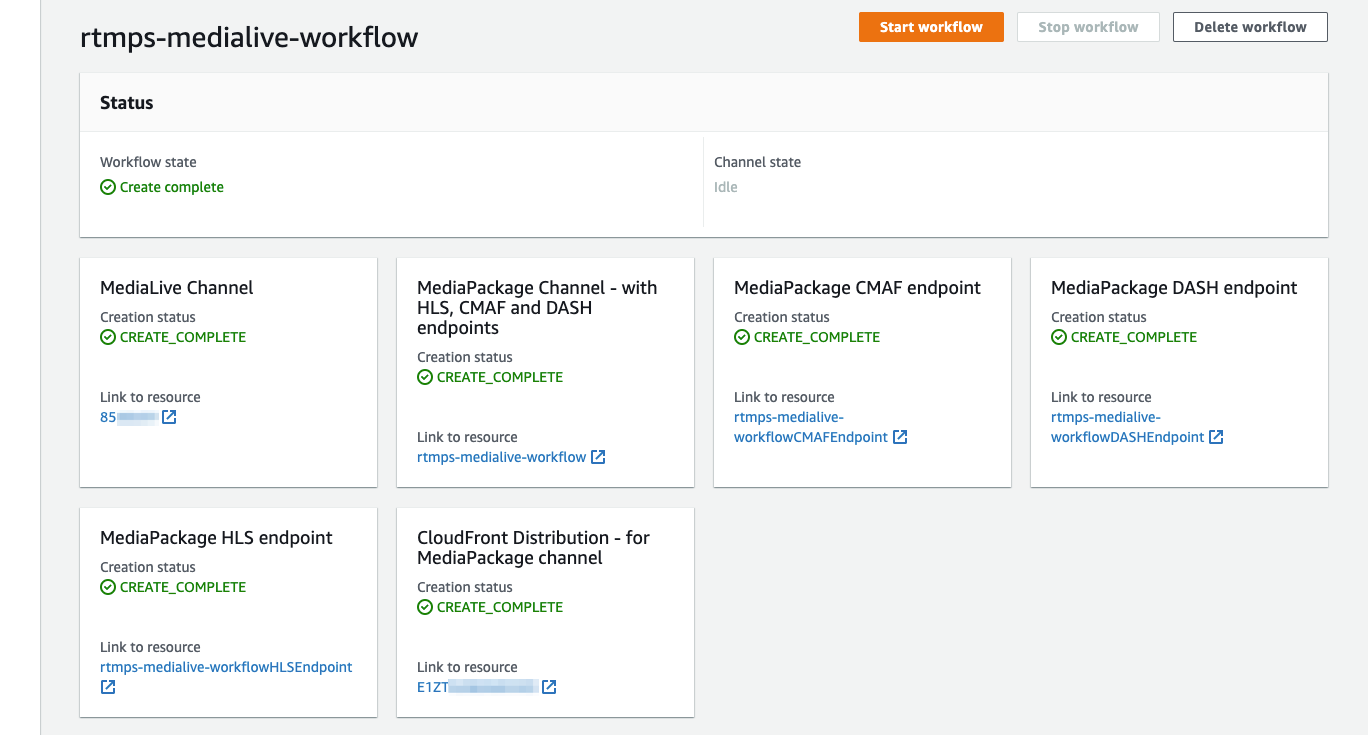
Task: Open the rtmps-medialive-workflowHLSEndpoint link
Action: [226, 667]
